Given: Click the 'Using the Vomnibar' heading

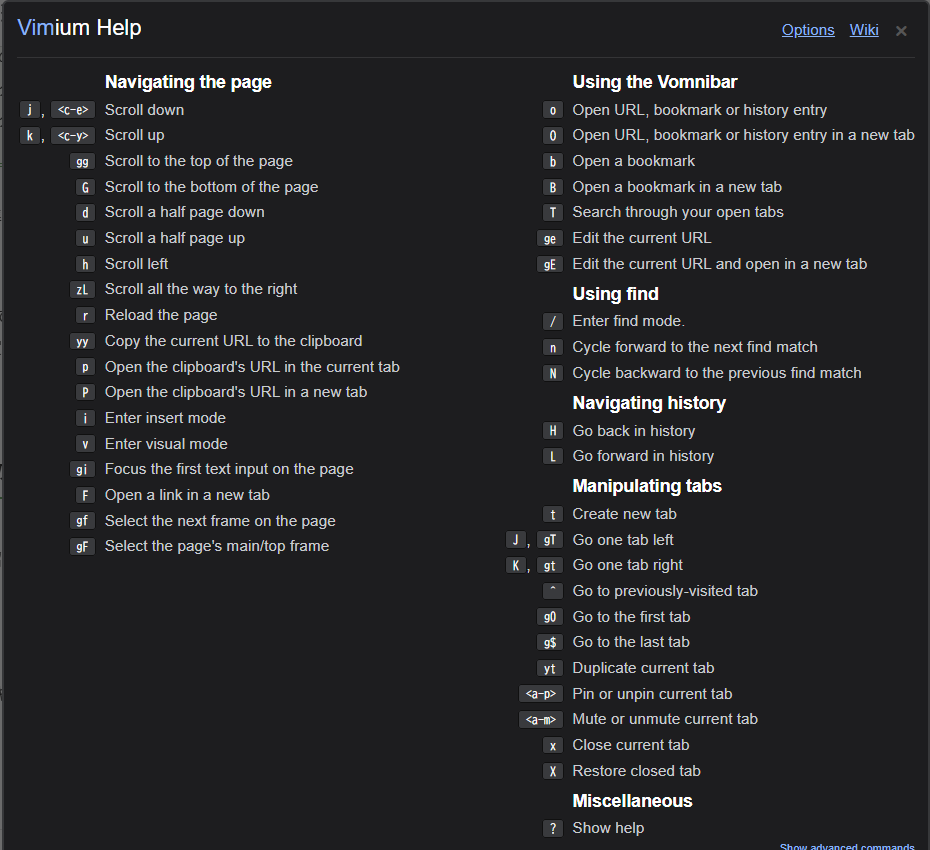Looking at the screenshot, I should pyautogui.click(x=655, y=82).
